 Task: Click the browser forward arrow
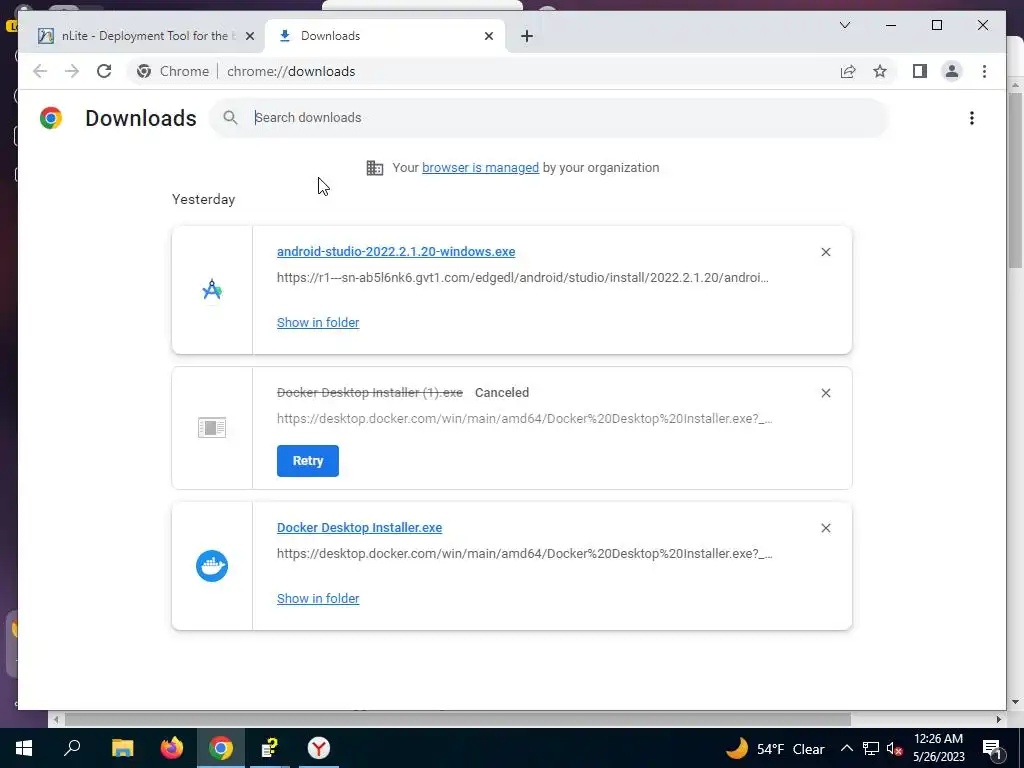pyautogui.click(x=72, y=71)
